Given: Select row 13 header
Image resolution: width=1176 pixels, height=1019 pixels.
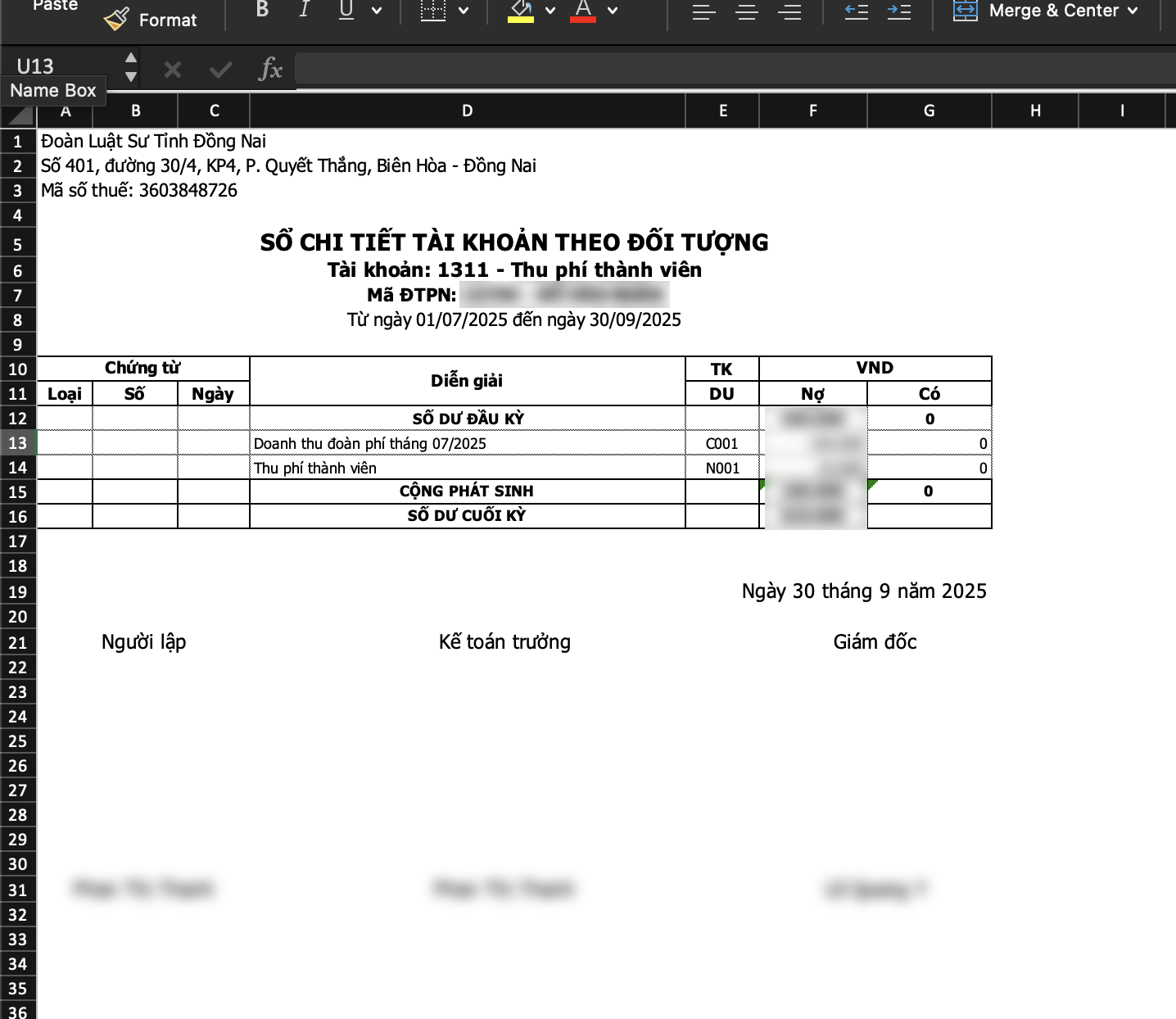Looking at the screenshot, I should coord(18,443).
